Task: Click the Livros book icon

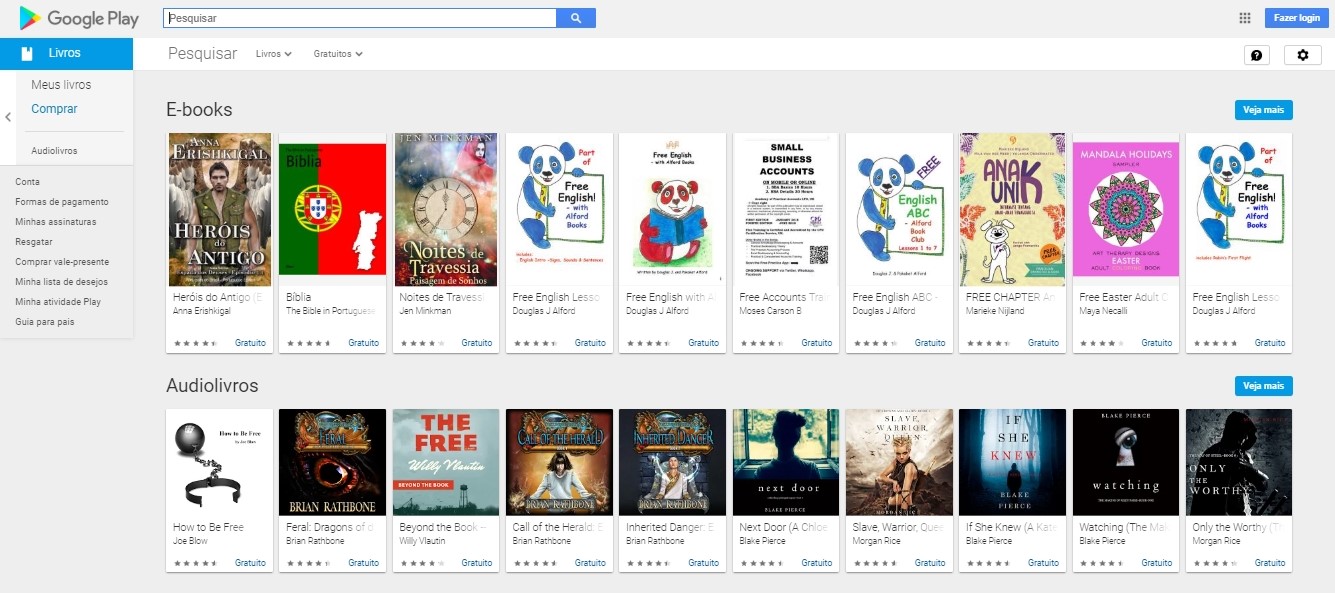Action: pyautogui.click(x=27, y=53)
